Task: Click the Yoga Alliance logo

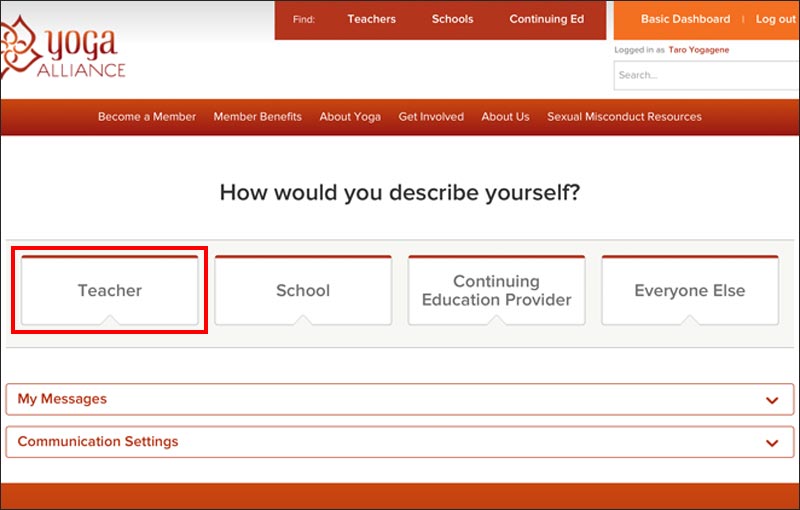Action: coord(63,47)
